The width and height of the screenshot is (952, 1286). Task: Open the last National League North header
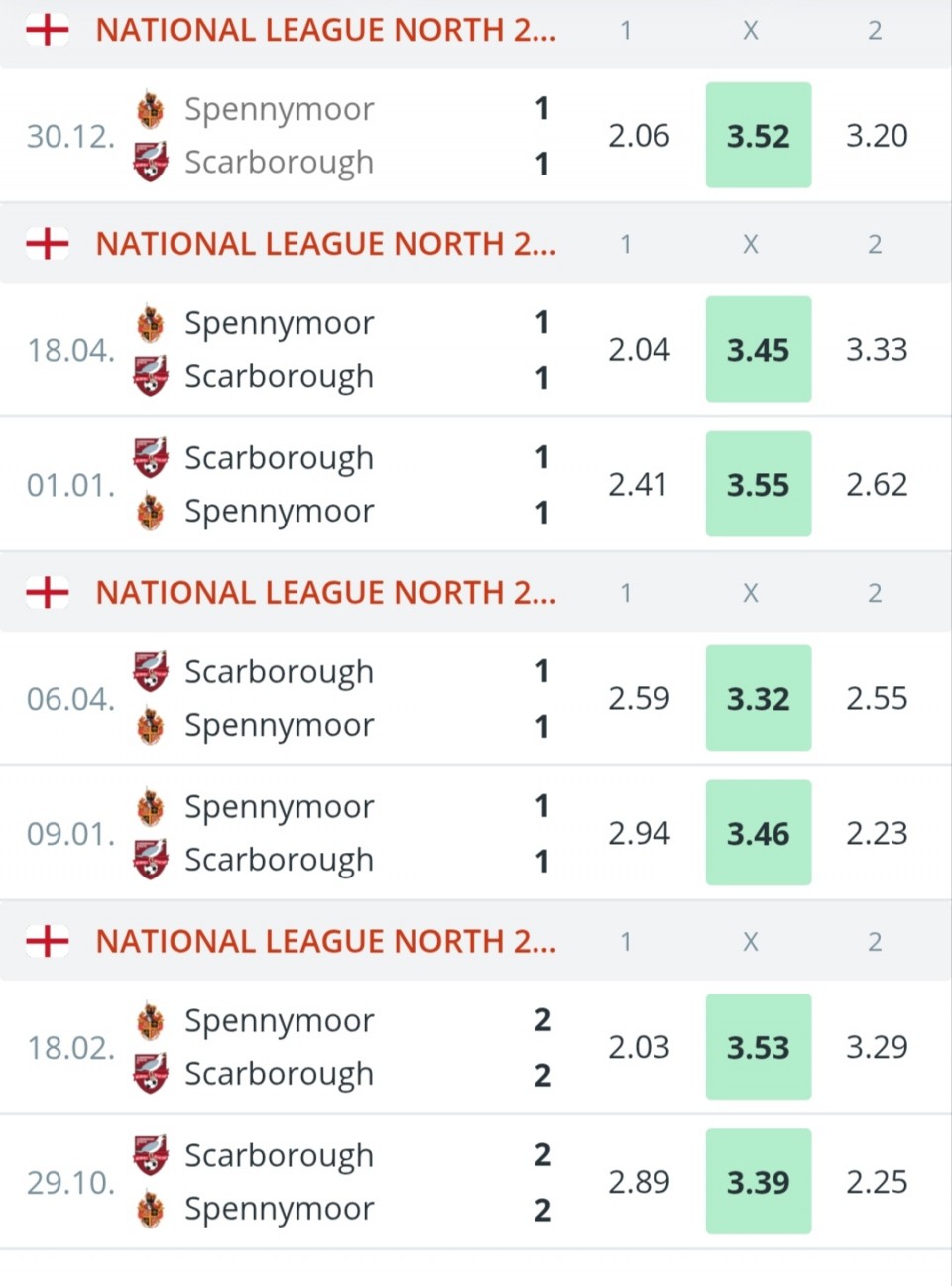[325, 941]
